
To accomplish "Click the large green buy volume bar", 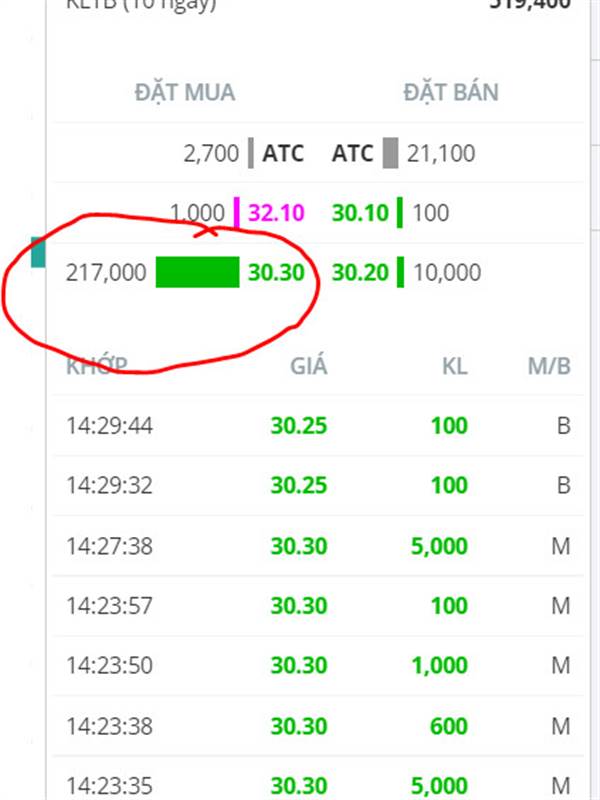I will pyautogui.click(x=197, y=272).
